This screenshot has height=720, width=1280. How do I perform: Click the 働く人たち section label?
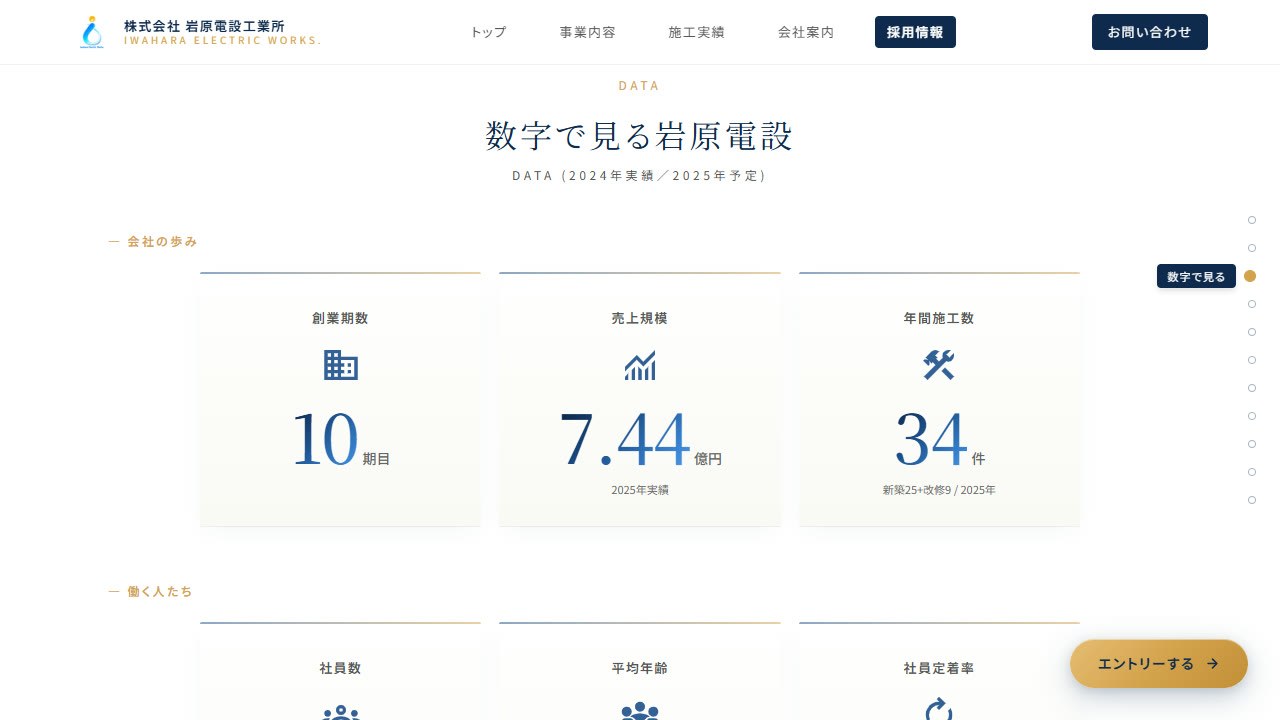(x=160, y=592)
